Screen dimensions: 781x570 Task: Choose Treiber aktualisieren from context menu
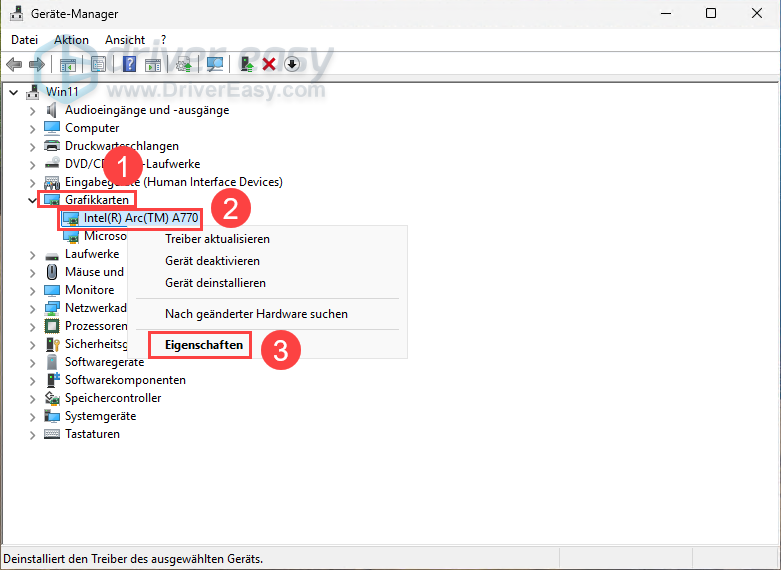point(218,239)
